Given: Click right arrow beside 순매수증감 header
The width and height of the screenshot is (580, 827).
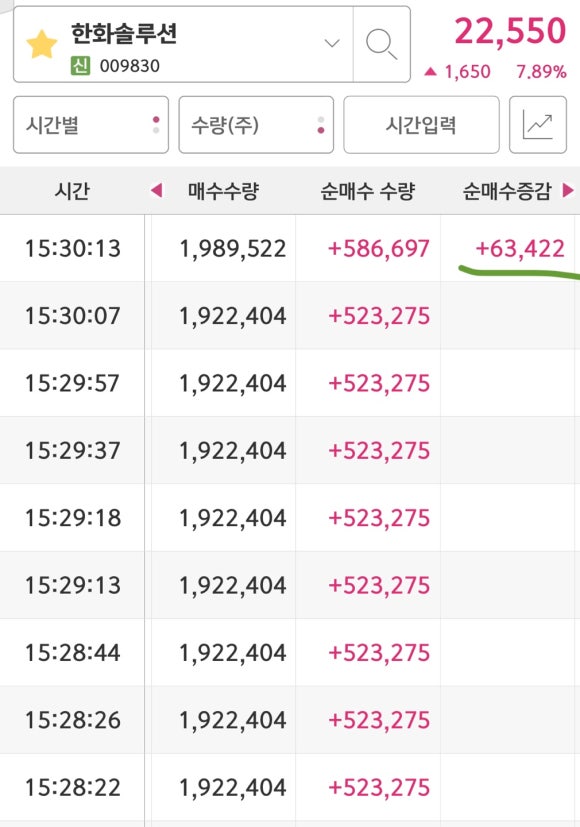Looking at the screenshot, I should (x=568, y=190).
